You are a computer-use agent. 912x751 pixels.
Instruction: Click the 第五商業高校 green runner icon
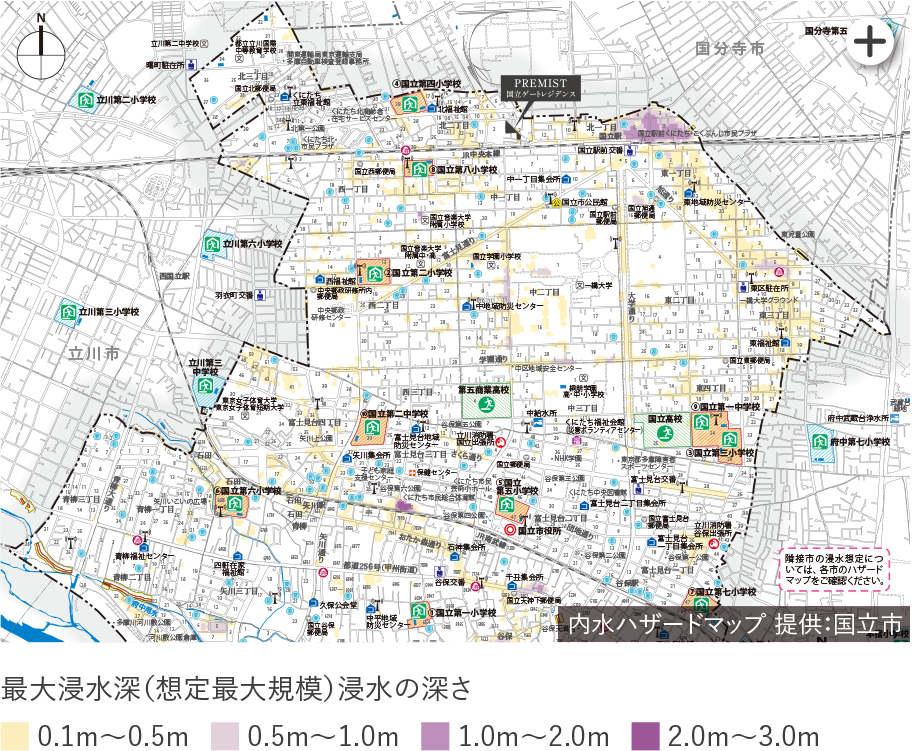pos(486,405)
